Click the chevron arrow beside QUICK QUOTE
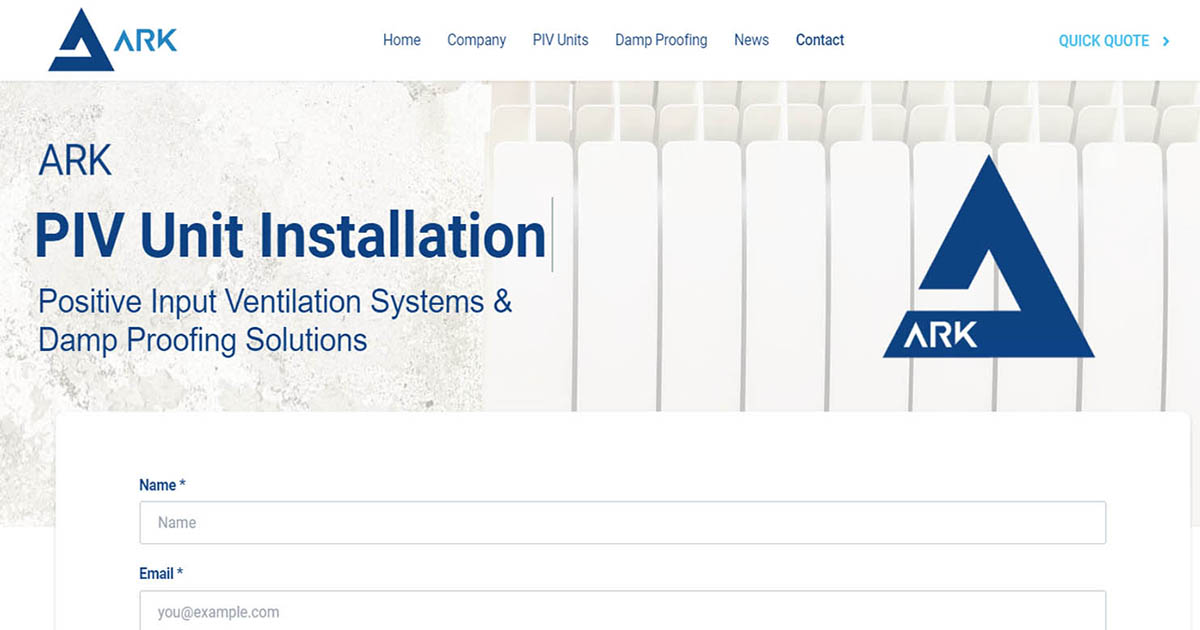This screenshot has height=630, width=1200. [1165, 41]
